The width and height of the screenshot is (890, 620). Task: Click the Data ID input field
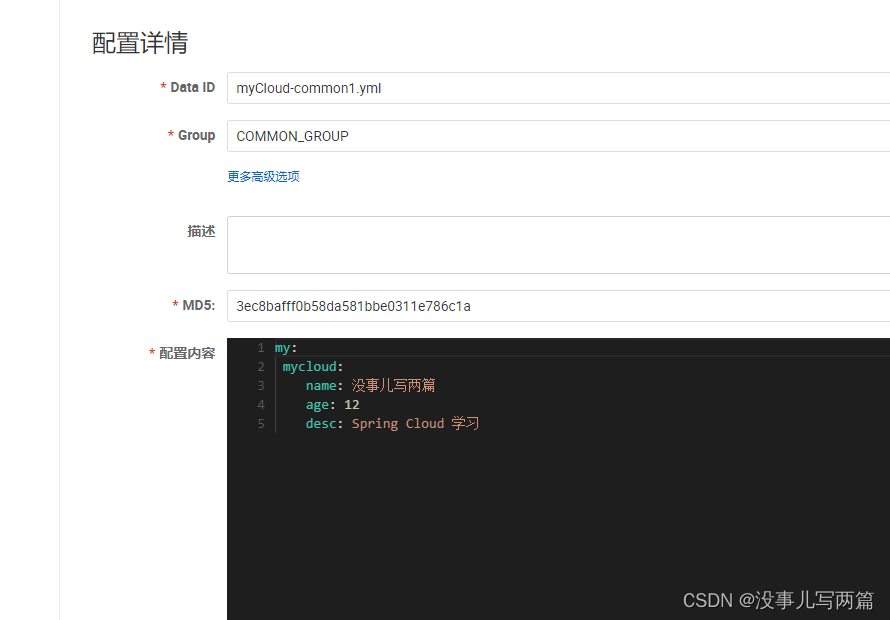coord(559,88)
